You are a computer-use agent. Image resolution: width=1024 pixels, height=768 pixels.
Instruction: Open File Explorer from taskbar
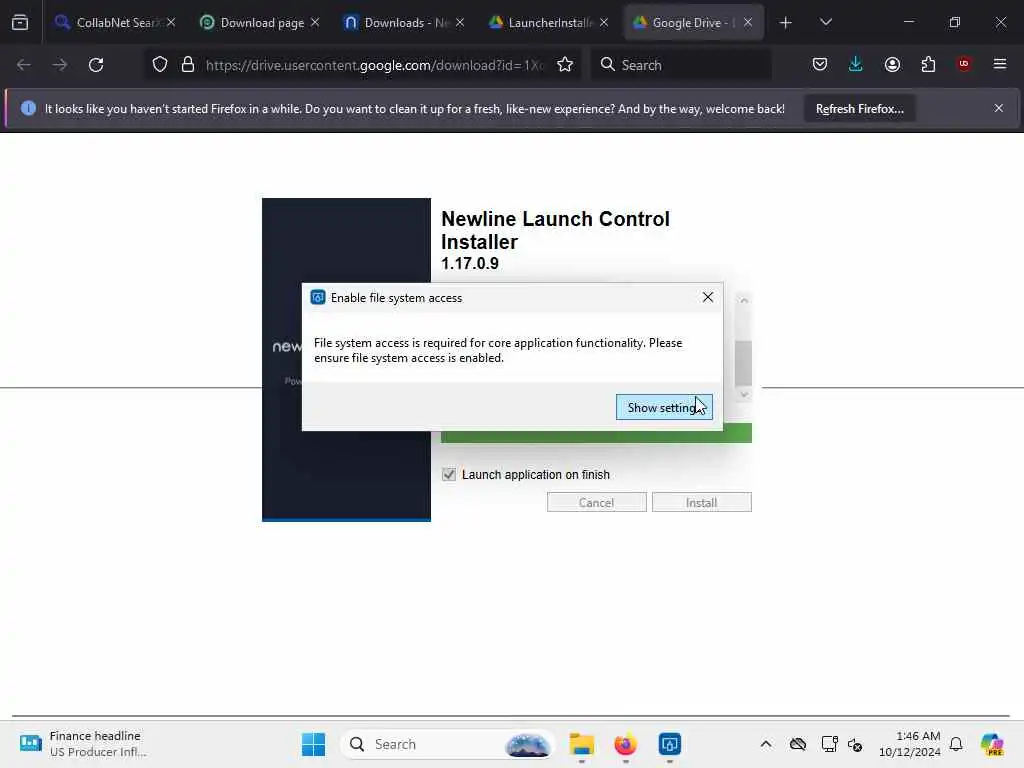[x=581, y=744]
